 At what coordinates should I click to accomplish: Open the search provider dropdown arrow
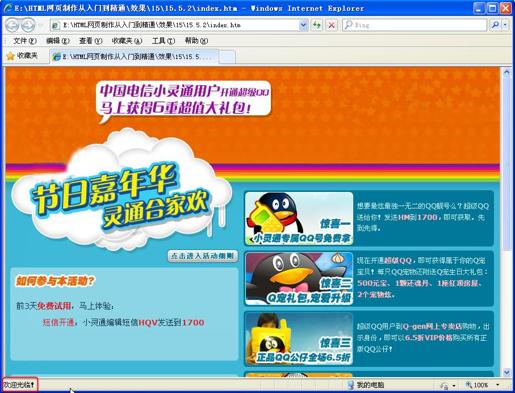(505, 25)
